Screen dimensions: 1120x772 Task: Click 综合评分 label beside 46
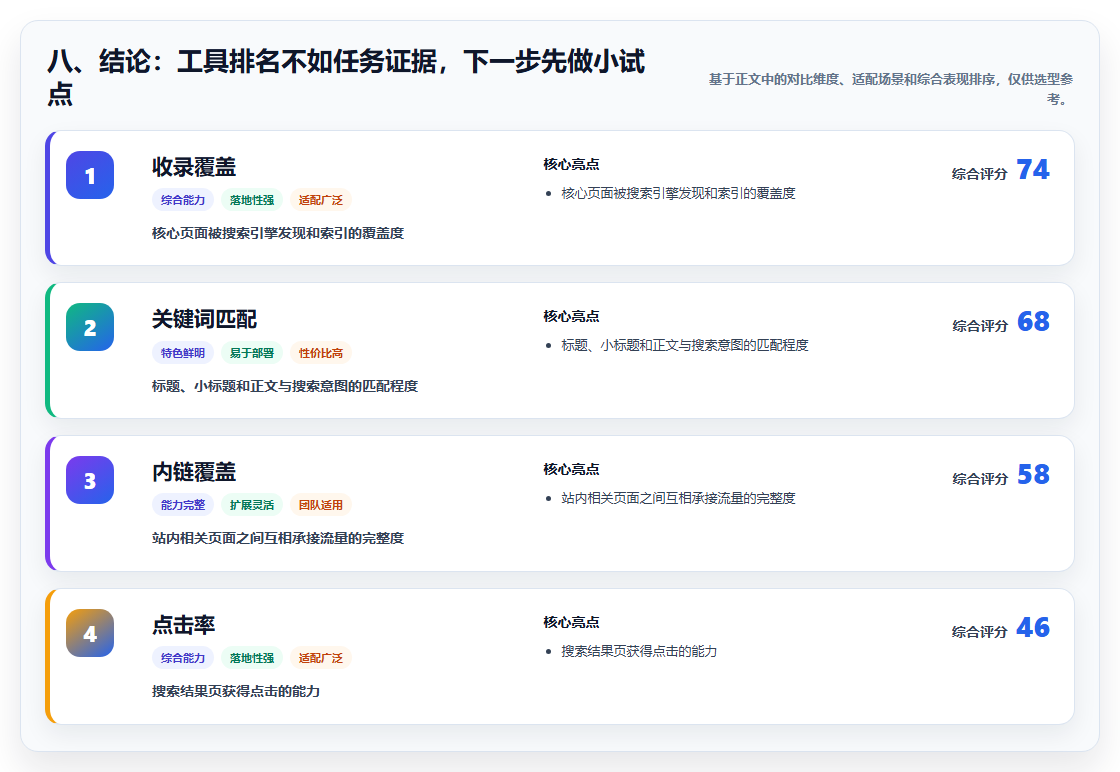pyautogui.click(x=980, y=631)
